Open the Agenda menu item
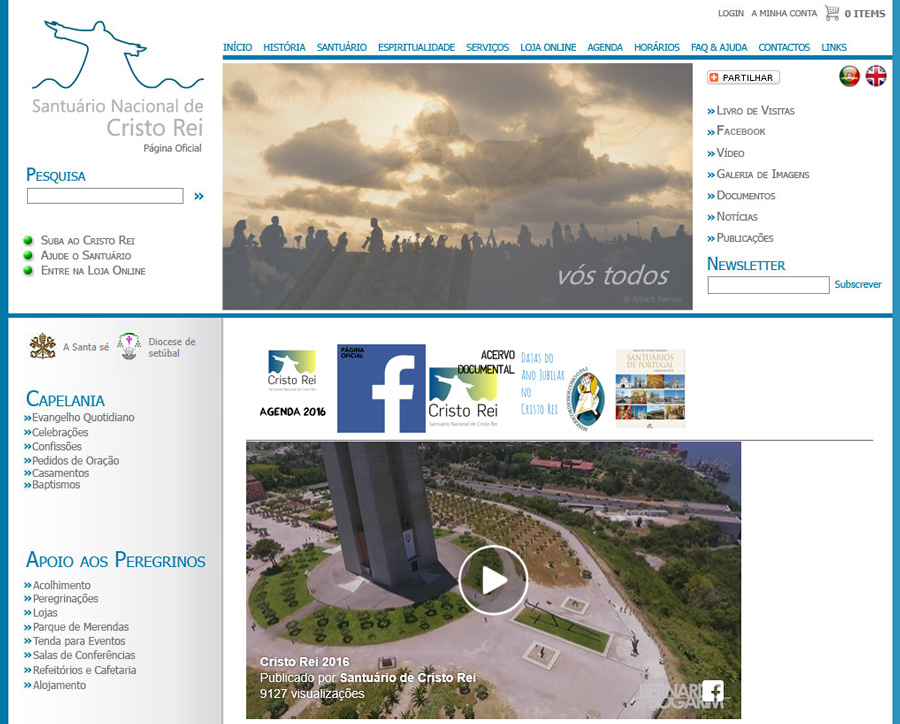Image resolution: width=900 pixels, height=724 pixels. 605,47
